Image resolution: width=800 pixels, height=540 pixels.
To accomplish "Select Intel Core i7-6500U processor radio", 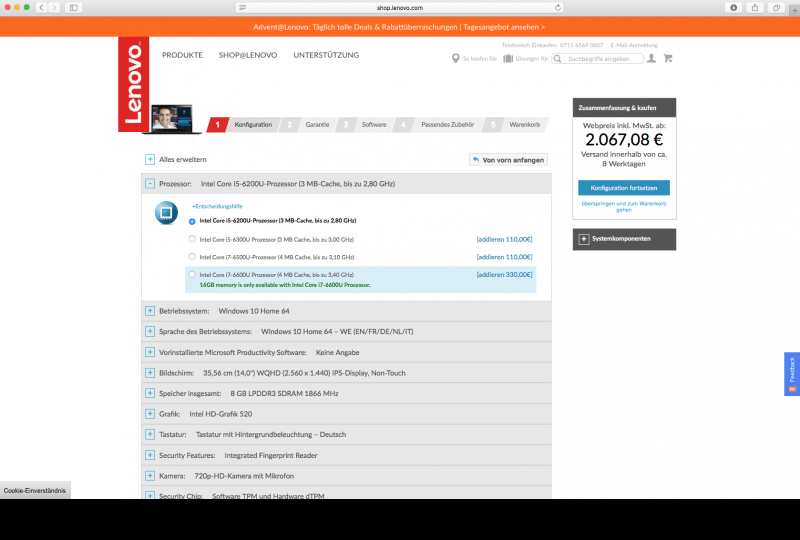I will click(192, 257).
